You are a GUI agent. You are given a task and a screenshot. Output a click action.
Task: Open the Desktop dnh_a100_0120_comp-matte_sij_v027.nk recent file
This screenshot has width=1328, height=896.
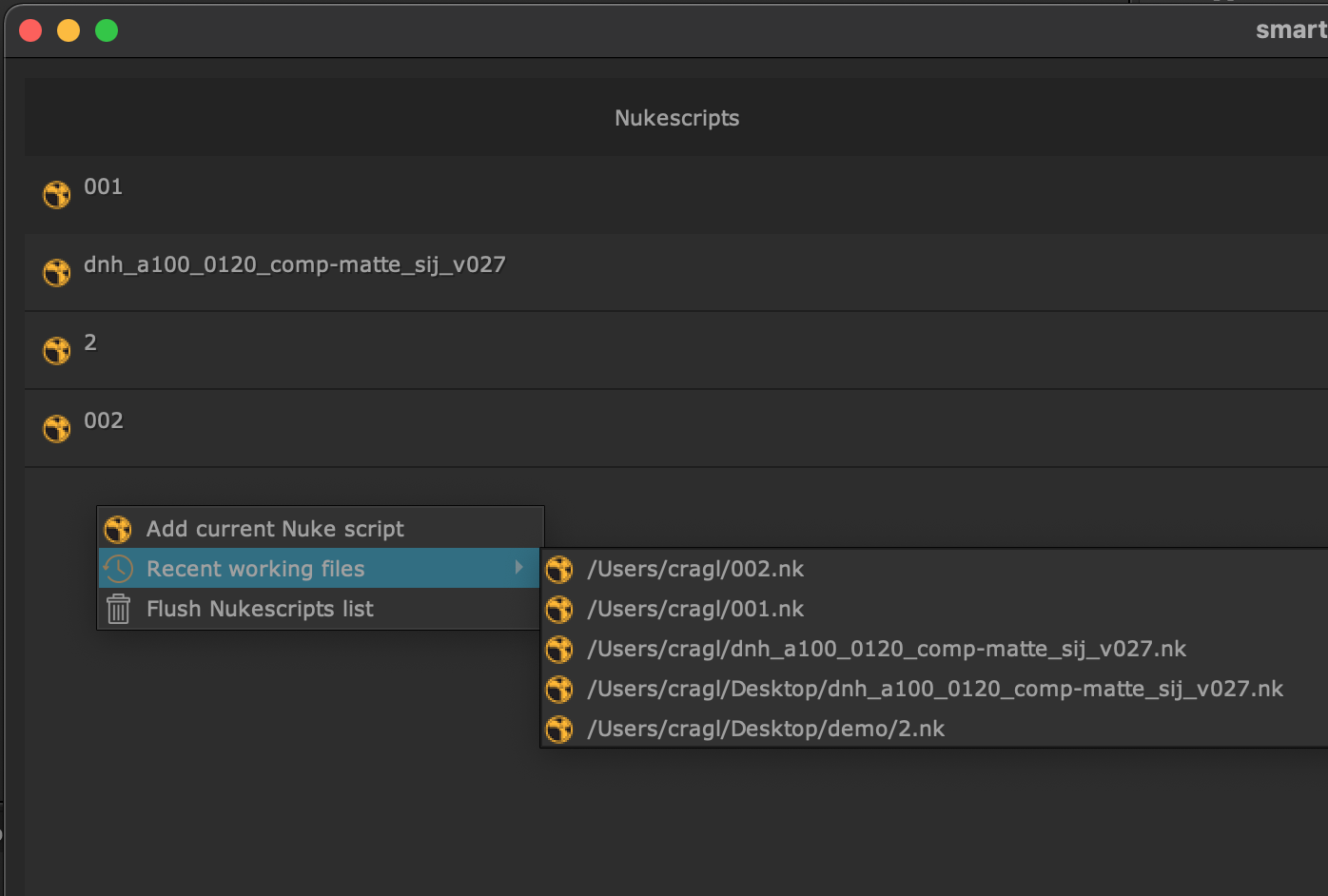pos(934,689)
